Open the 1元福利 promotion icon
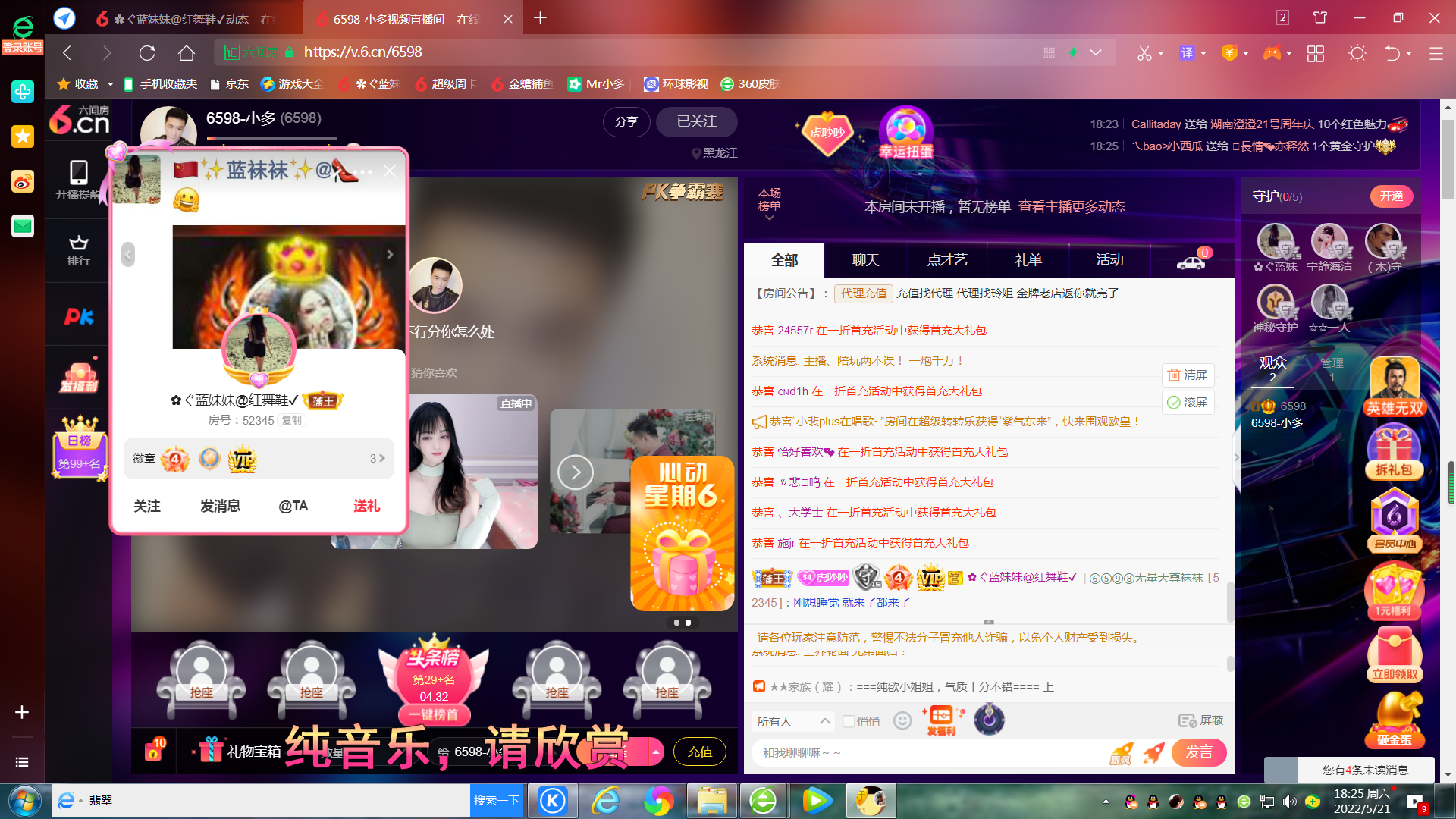The width and height of the screenshot is (1456, 819). pos(1395,590)
